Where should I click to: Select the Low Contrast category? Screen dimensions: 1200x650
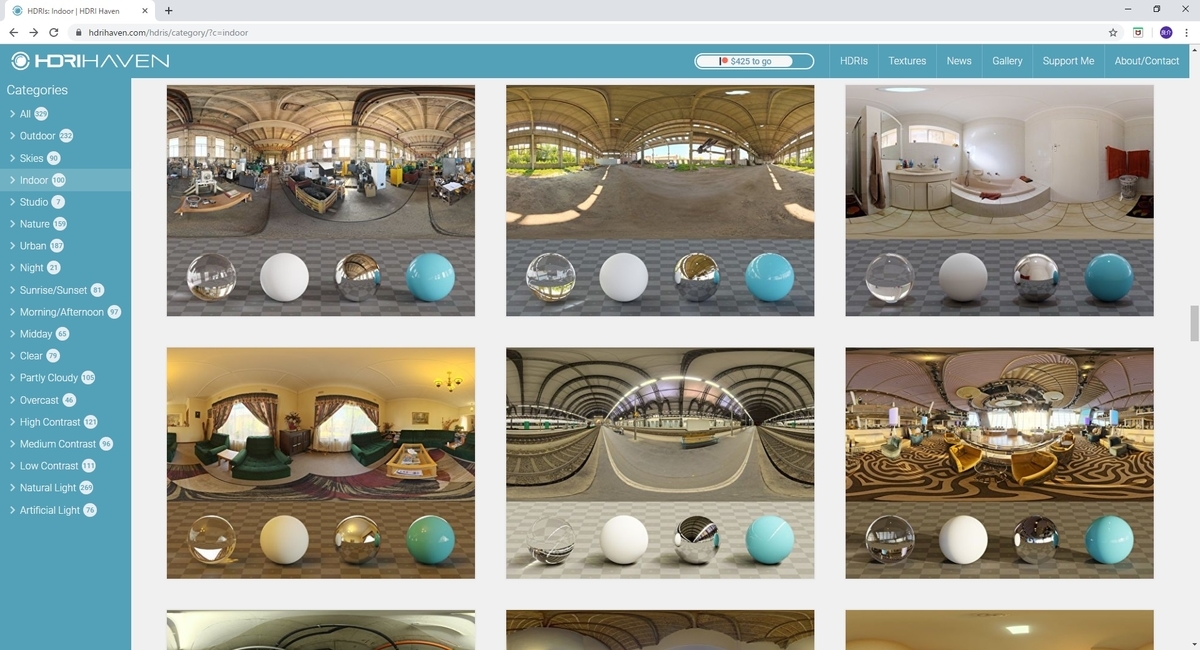pos(65,466)
